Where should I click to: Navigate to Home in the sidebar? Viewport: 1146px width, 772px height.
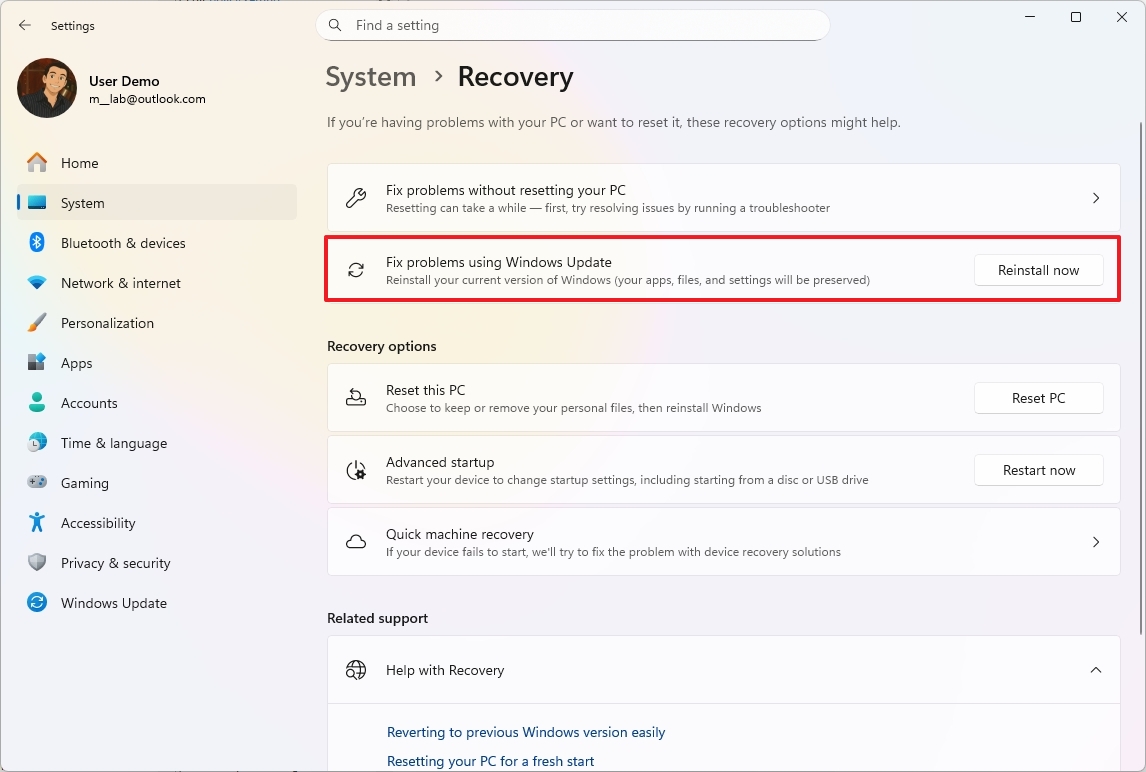click(79, 163)
